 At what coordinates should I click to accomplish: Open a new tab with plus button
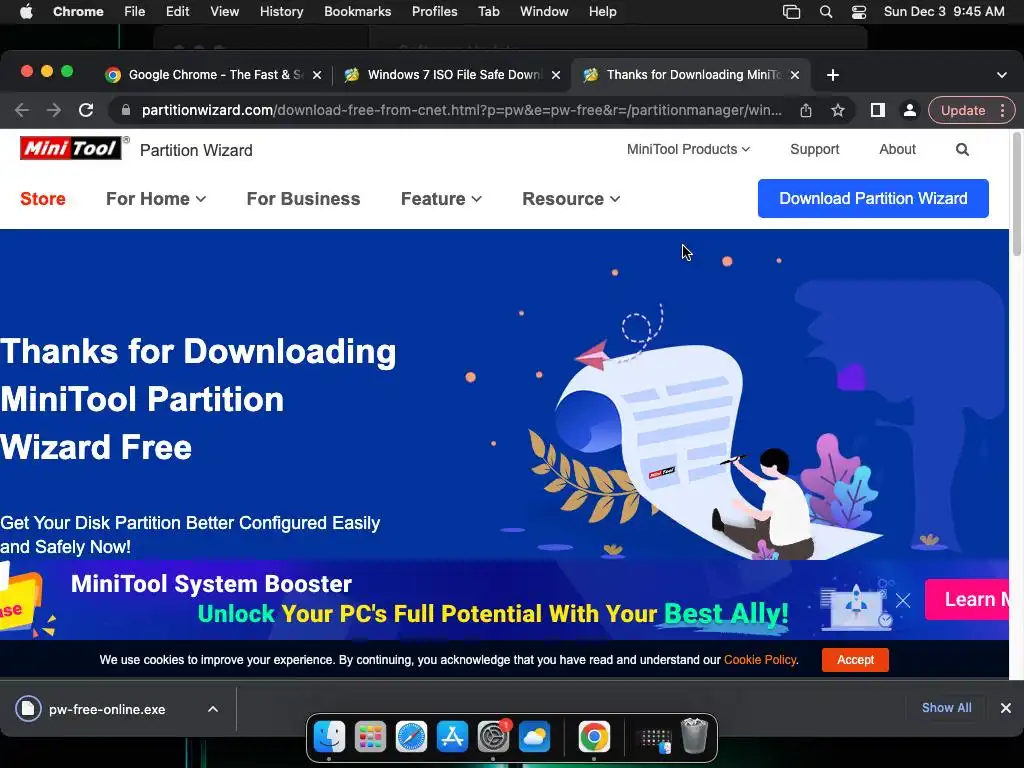pos(833,75)
